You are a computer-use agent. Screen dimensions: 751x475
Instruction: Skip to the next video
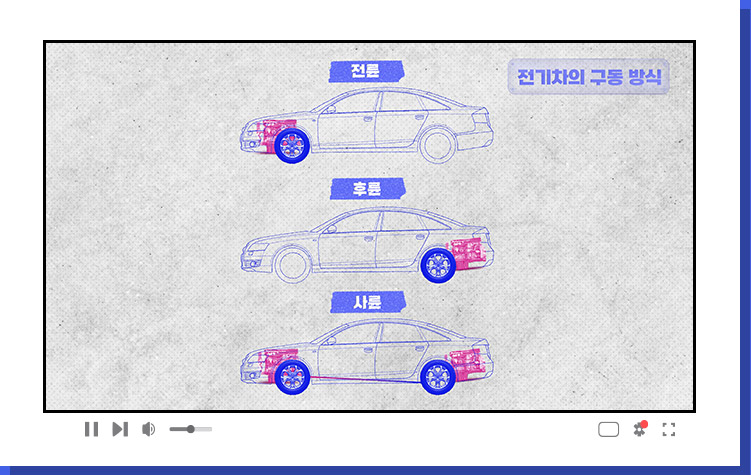120,429
